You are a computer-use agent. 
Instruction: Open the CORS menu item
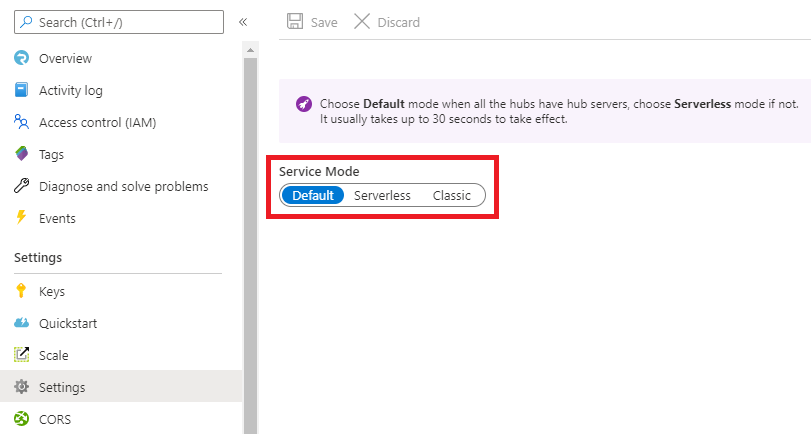[55, 419]
